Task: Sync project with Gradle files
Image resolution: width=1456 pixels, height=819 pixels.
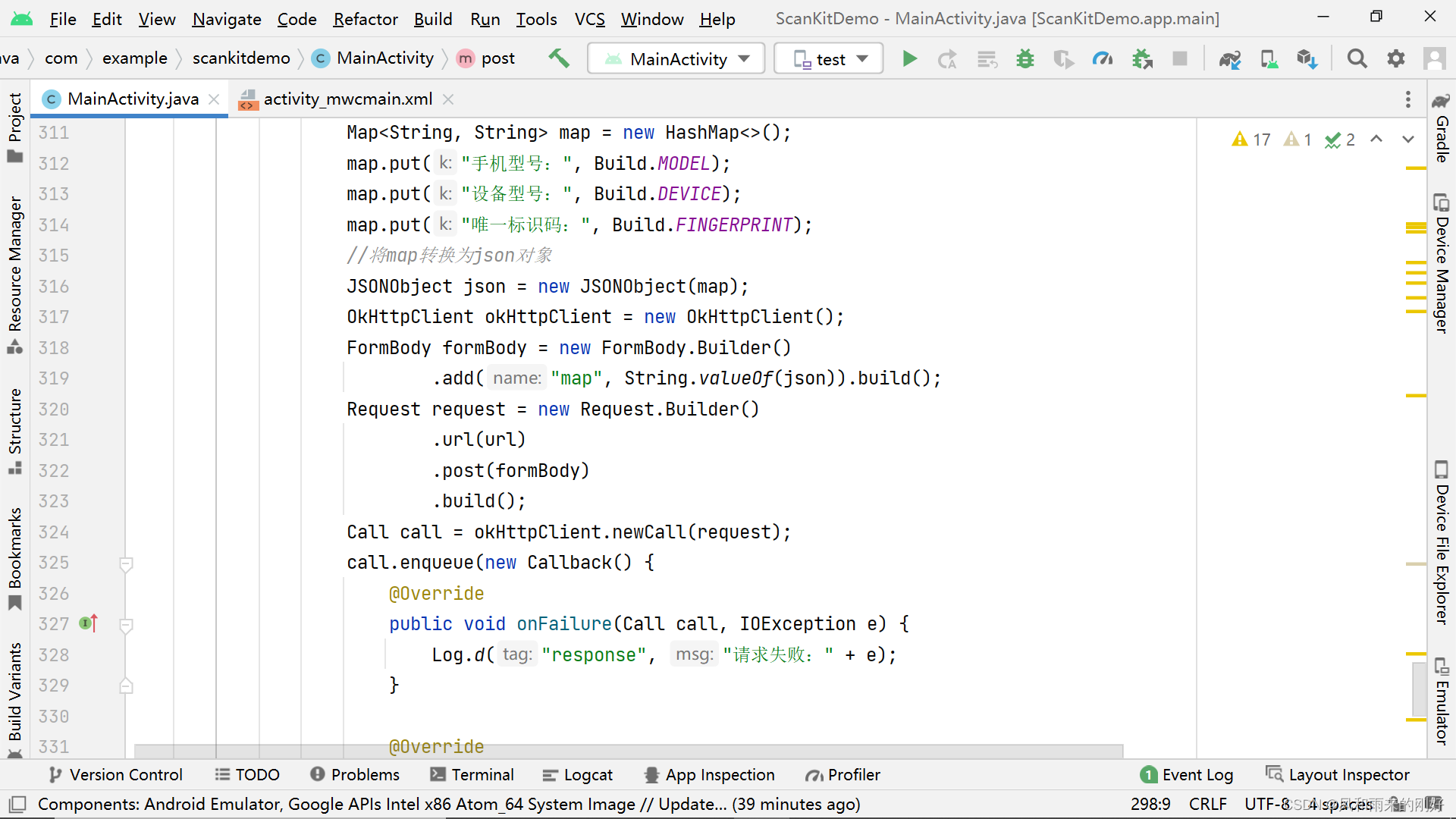Action: click(1230, 58)
